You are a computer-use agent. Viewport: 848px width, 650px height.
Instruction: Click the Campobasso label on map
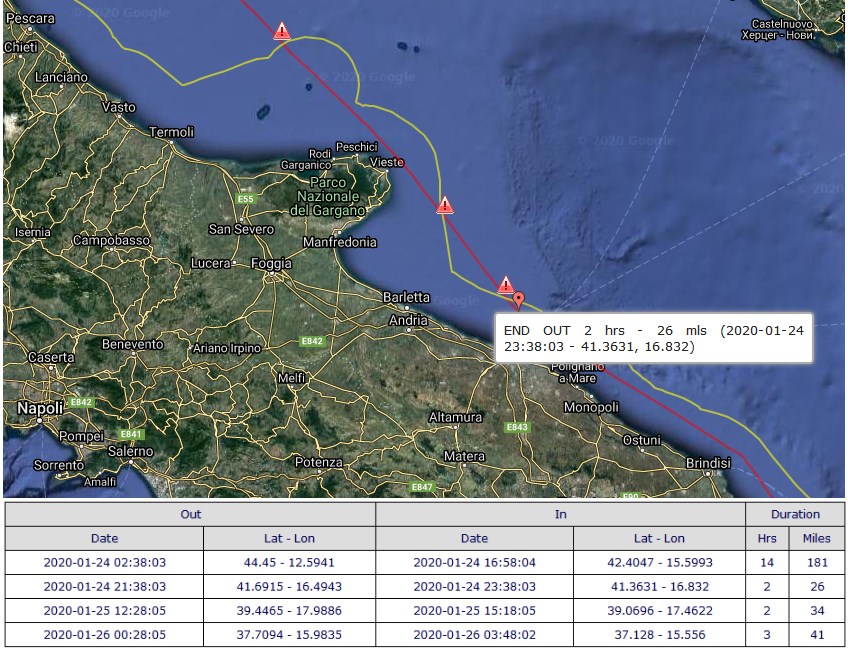pyautogui.click(x=111, y=240)
